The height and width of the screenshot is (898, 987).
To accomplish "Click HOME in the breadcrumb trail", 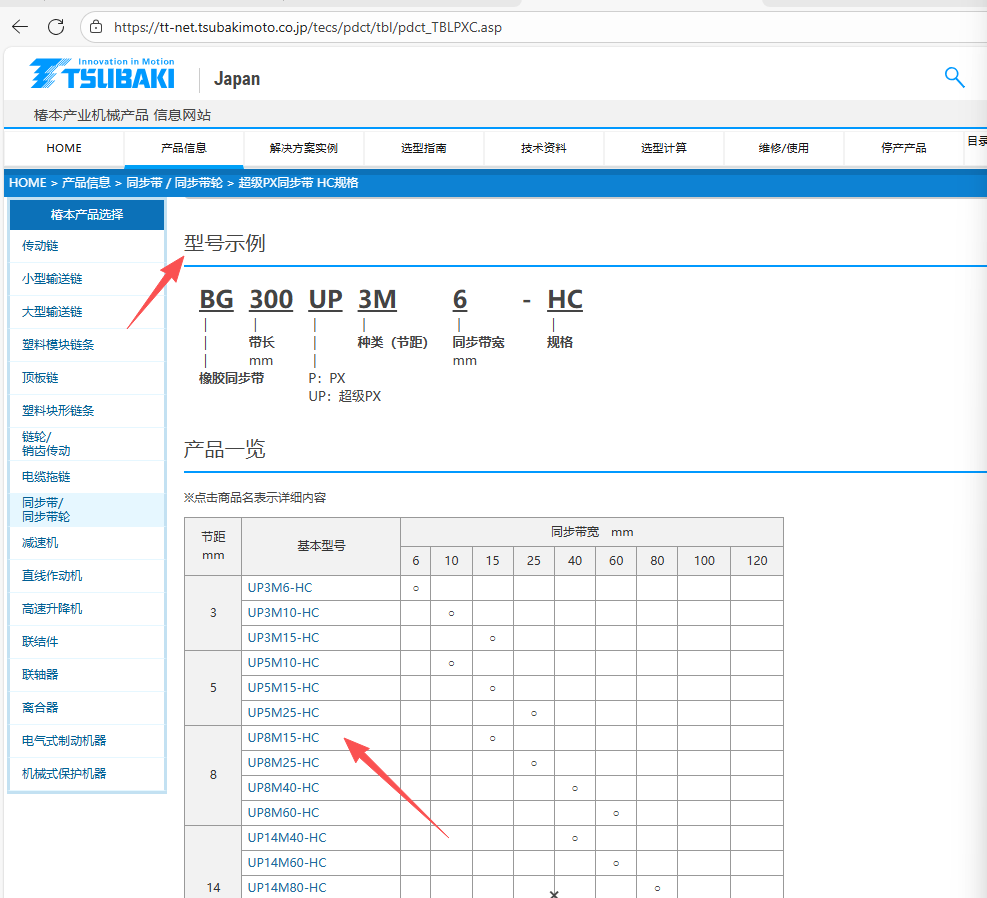I will click(x=27, y=183).
